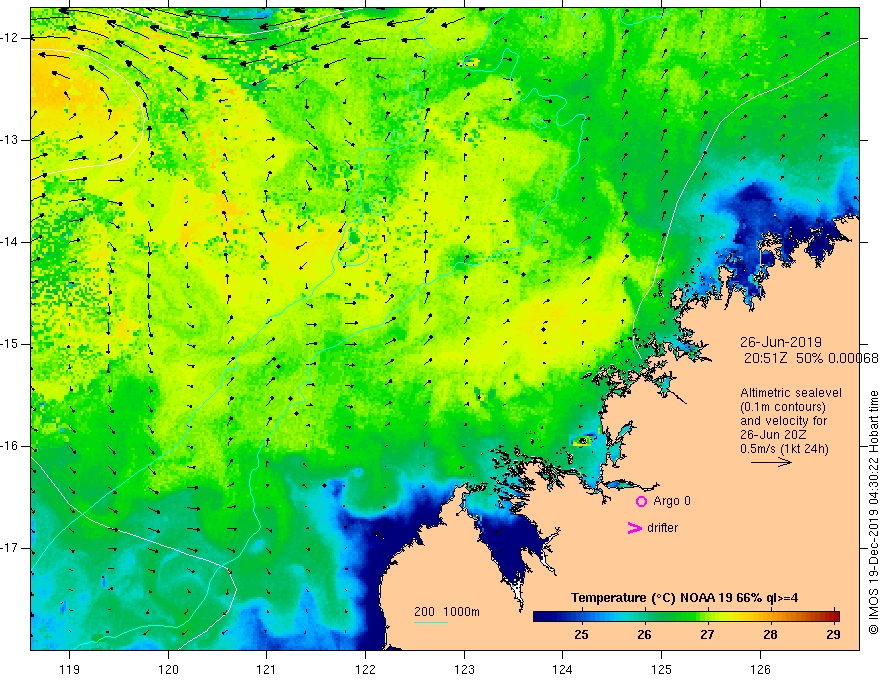This screenshot has height=680, width=880.
Task: Click the magenta Argo 0 circle marker
Action: (x=641, y=502)
